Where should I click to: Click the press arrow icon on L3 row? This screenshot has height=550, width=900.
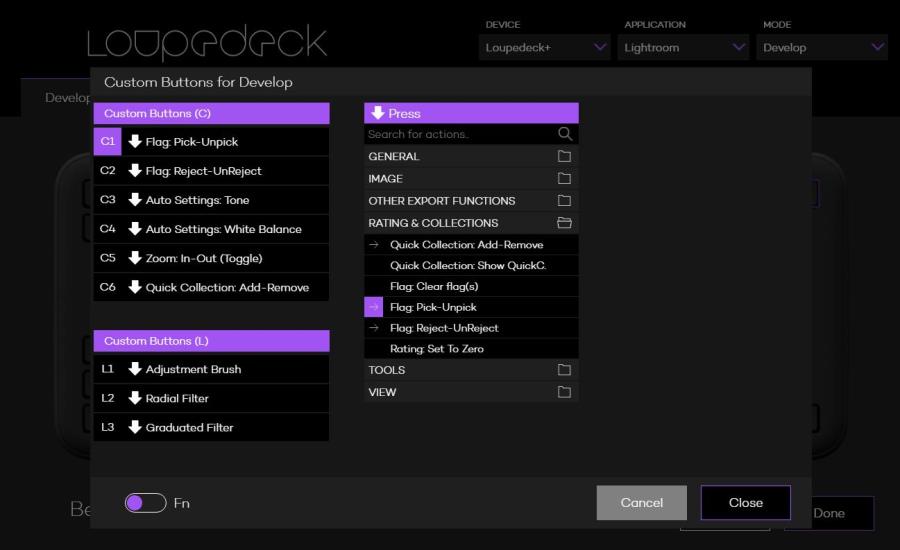[135, 427]
